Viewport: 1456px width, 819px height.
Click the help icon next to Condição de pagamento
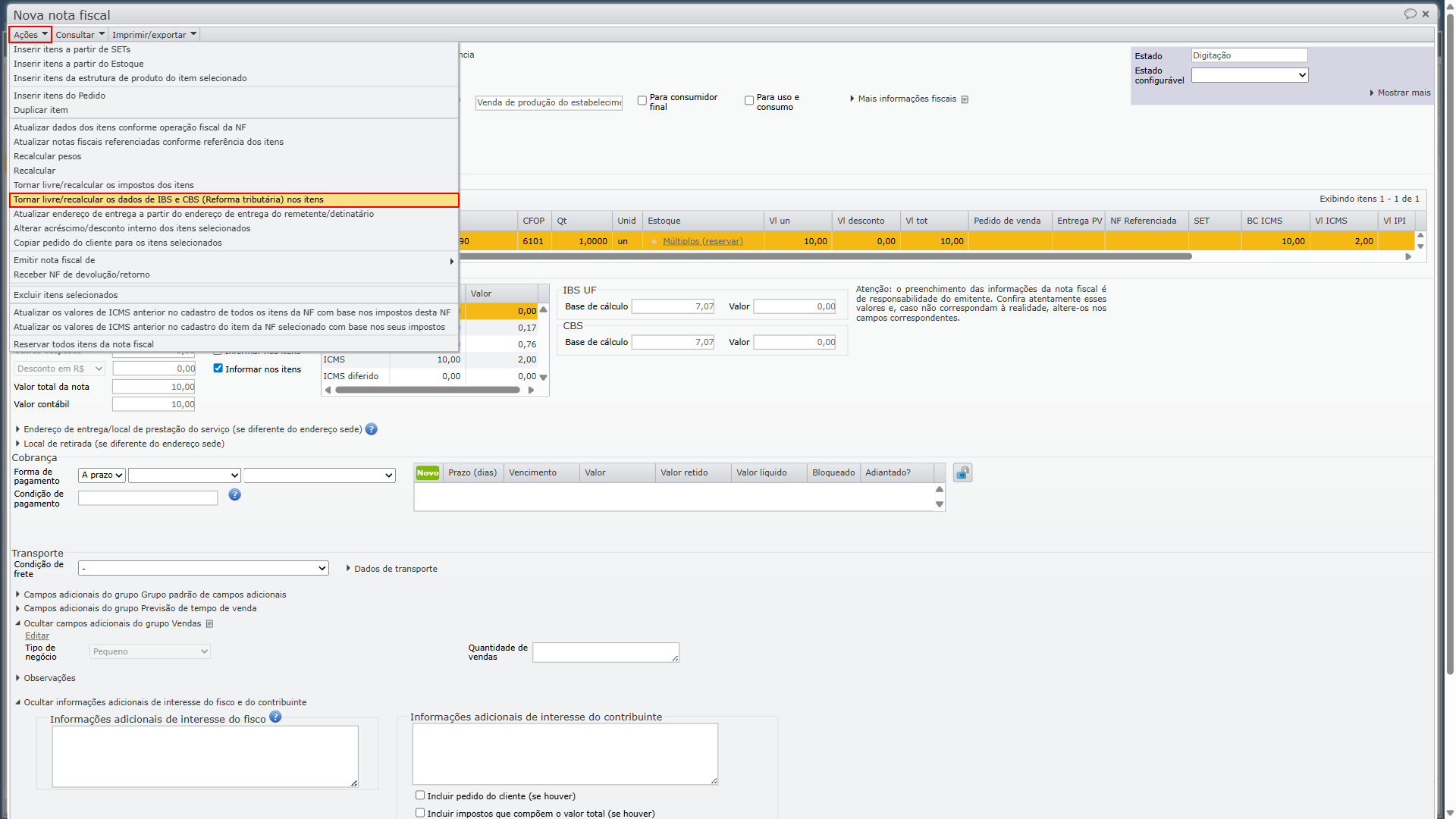[235, 494]
